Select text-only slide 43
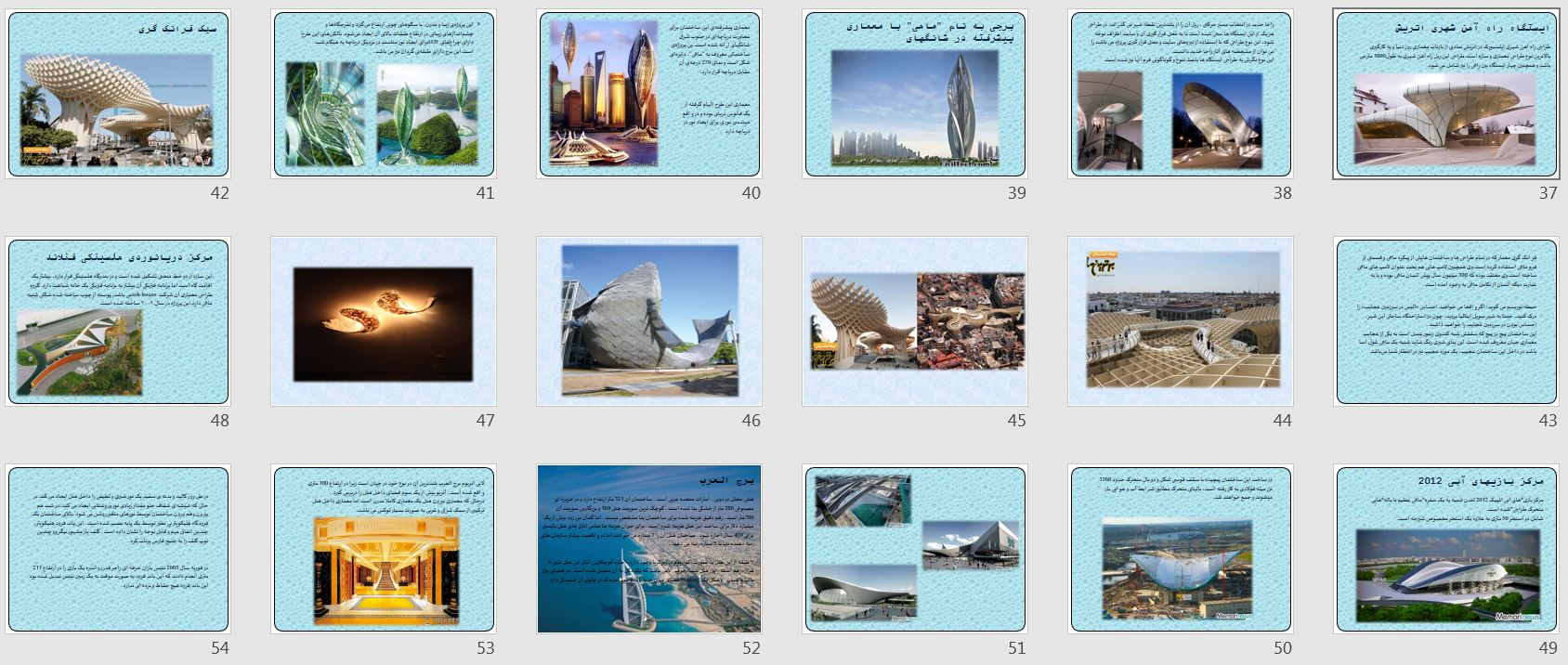1568x665 pixels. [x=1446, y=321]
